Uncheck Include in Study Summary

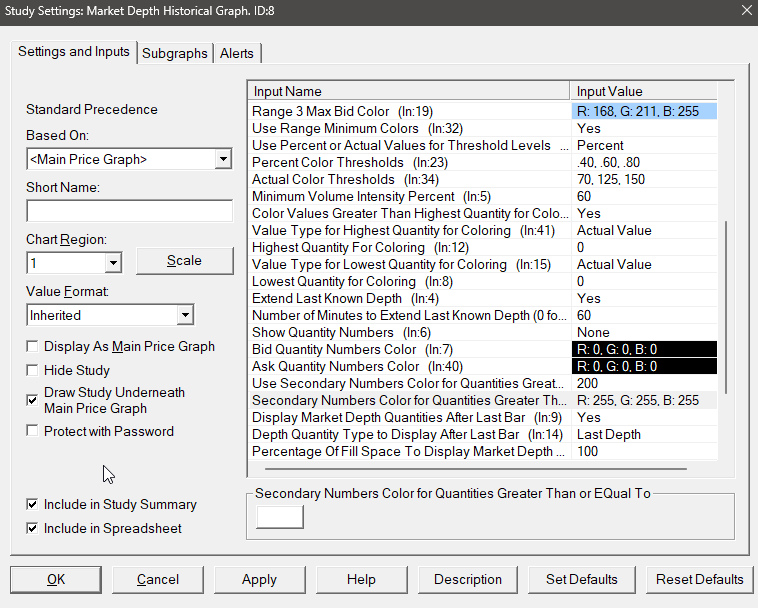(33, 505)
